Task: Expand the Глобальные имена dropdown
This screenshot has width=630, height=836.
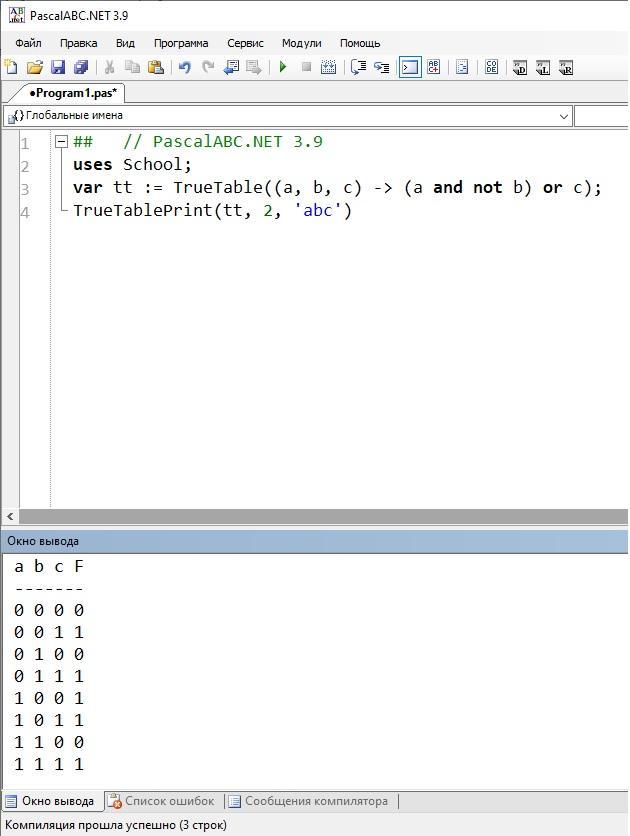Action: tap(563, 116)
